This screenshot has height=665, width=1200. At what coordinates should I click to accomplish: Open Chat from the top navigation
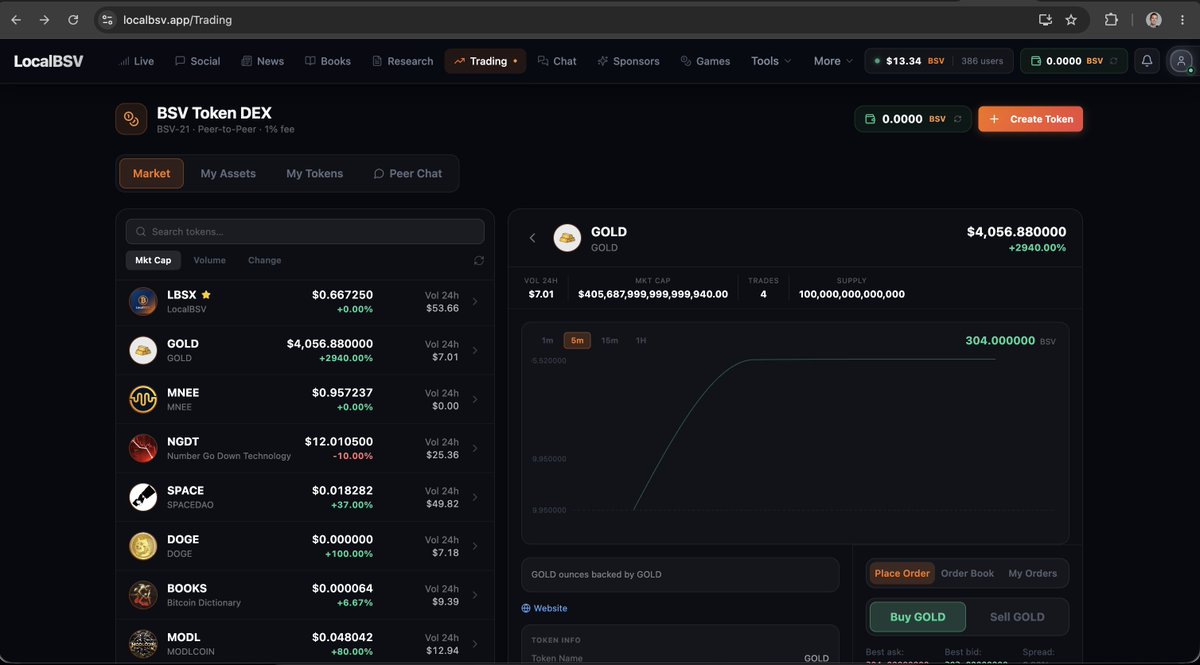pyautogui.click(x=556, y=61)
